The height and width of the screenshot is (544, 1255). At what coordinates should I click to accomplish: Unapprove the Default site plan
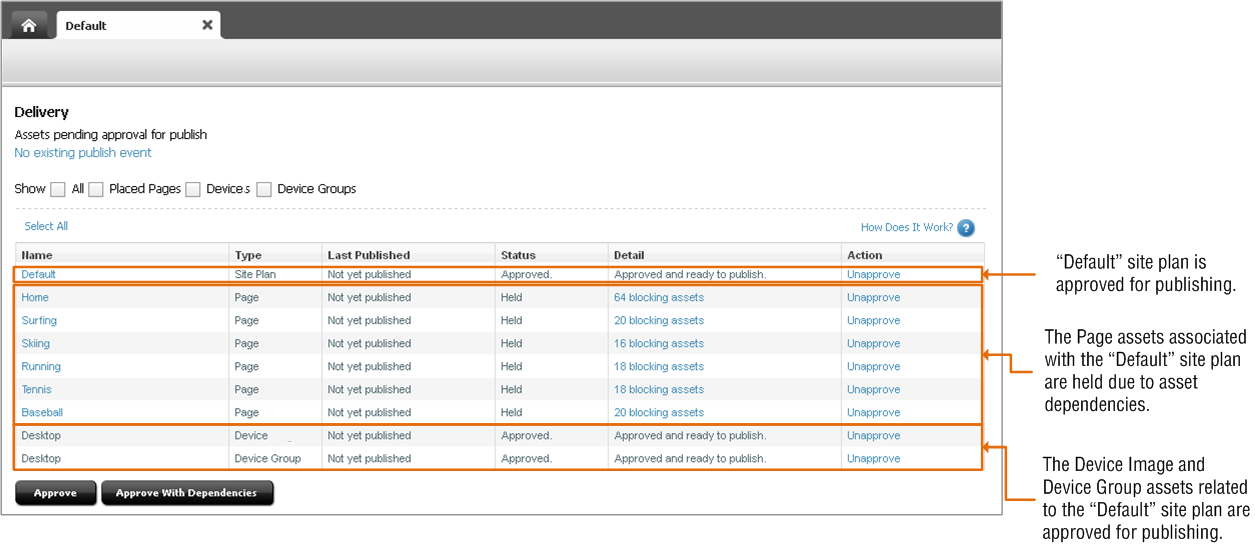coord(873,274)
